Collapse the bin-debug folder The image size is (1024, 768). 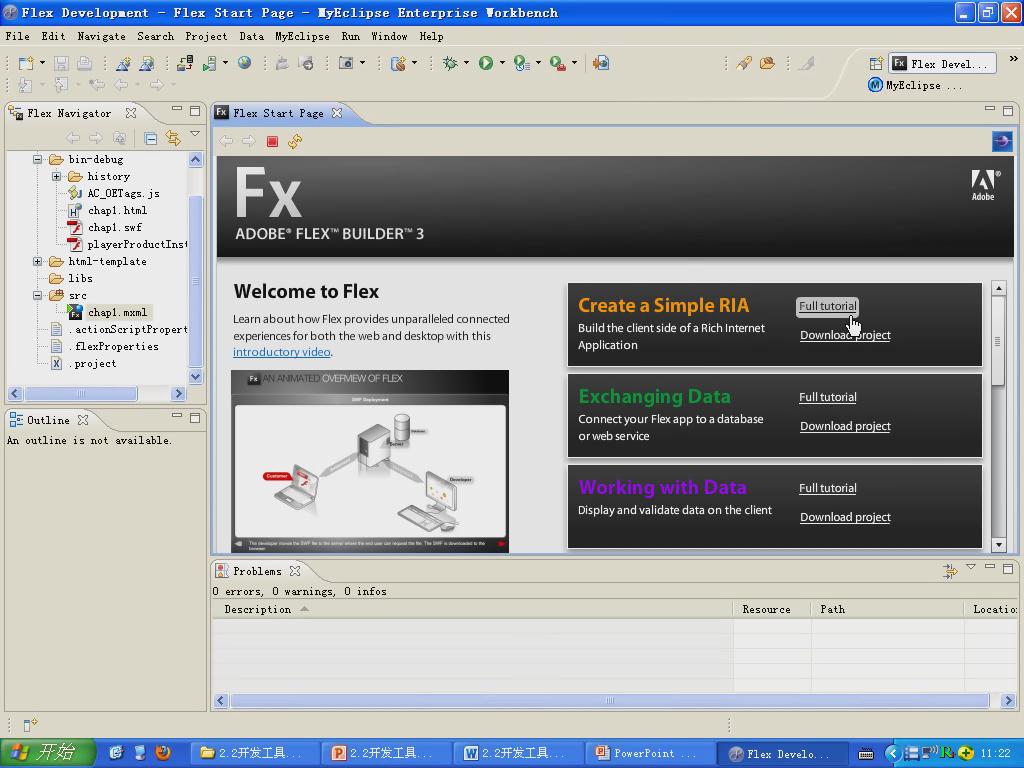37,159
